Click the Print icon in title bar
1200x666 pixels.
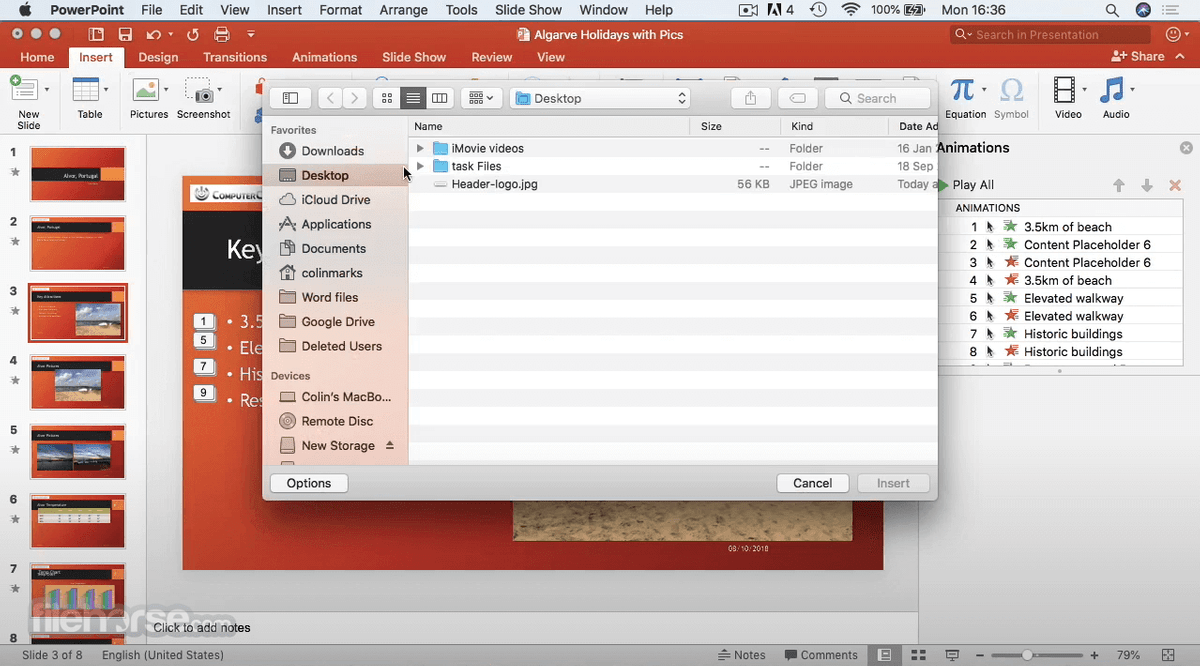tap(220, 34)
